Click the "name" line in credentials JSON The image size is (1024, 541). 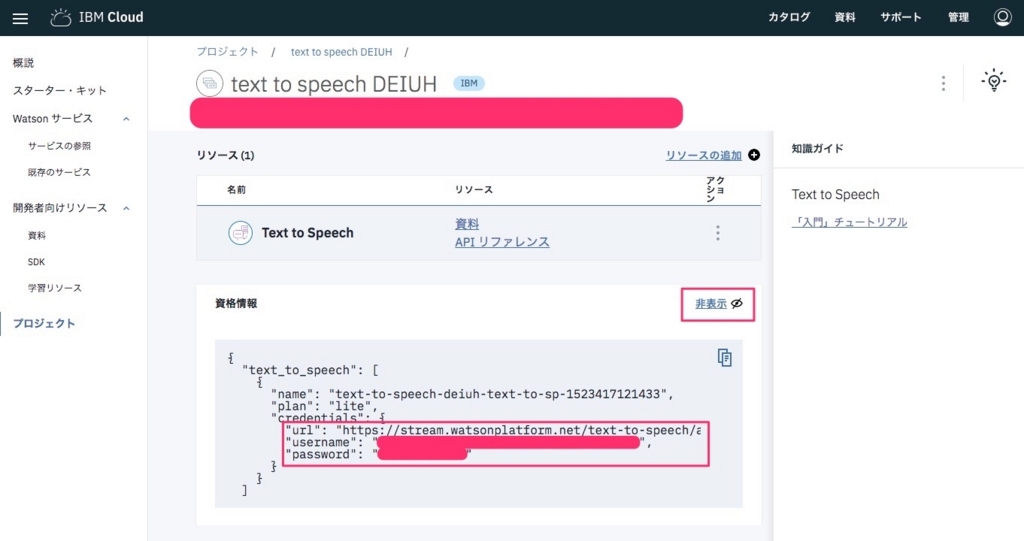click(472, 394)
